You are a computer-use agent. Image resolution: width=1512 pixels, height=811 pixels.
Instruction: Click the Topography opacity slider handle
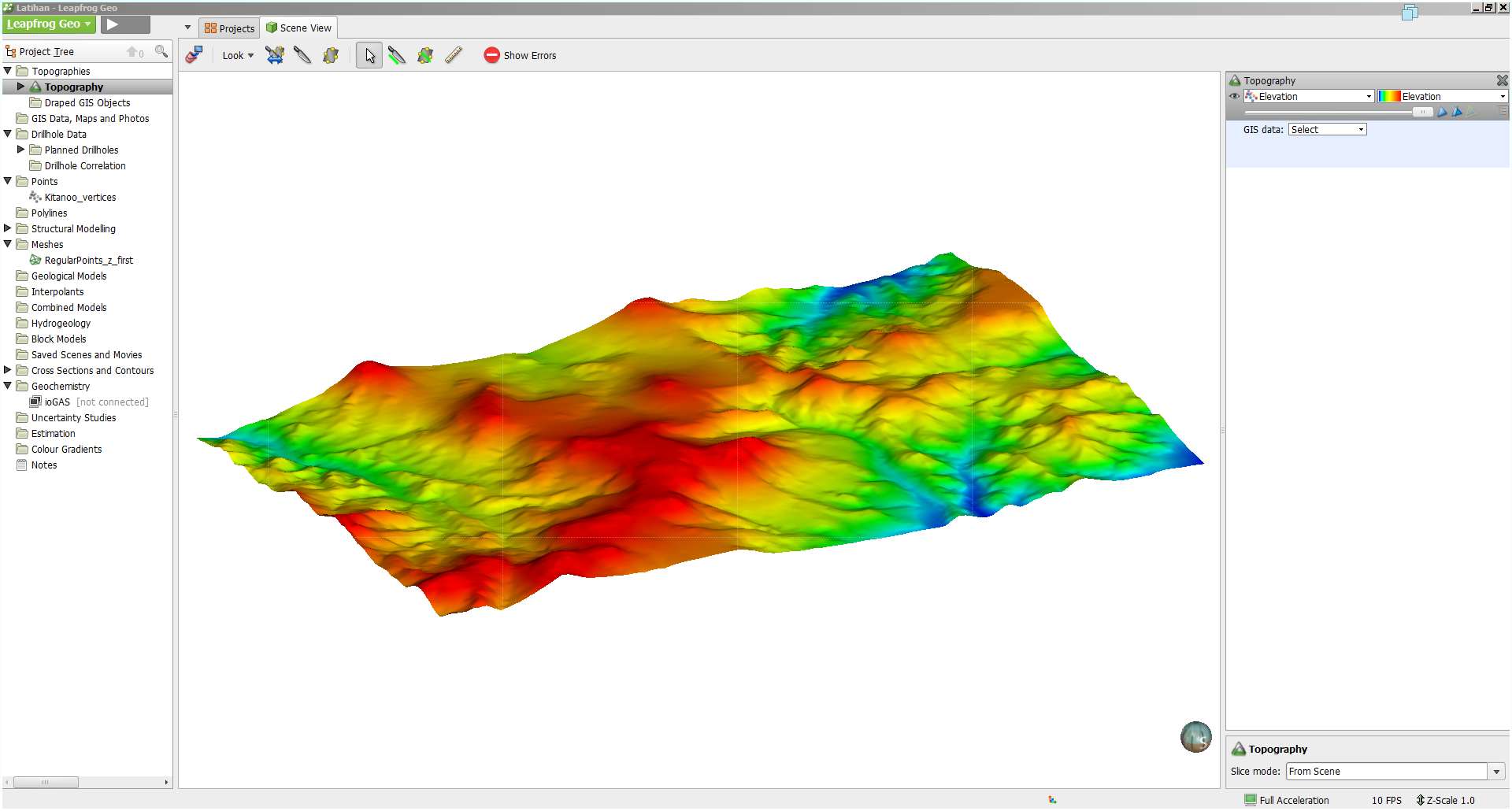pos(1422,113)
